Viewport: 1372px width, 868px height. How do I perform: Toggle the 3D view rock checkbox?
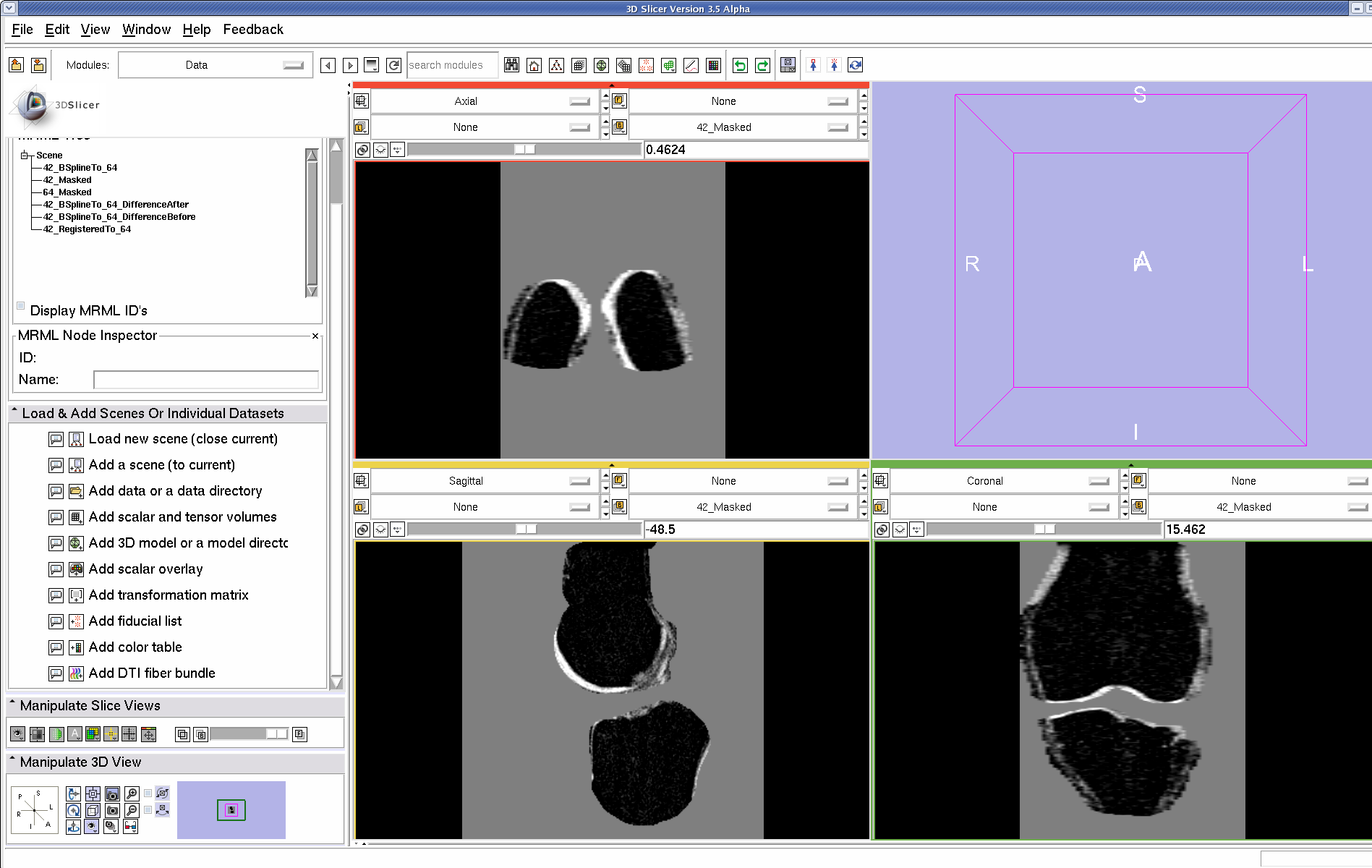148,810
